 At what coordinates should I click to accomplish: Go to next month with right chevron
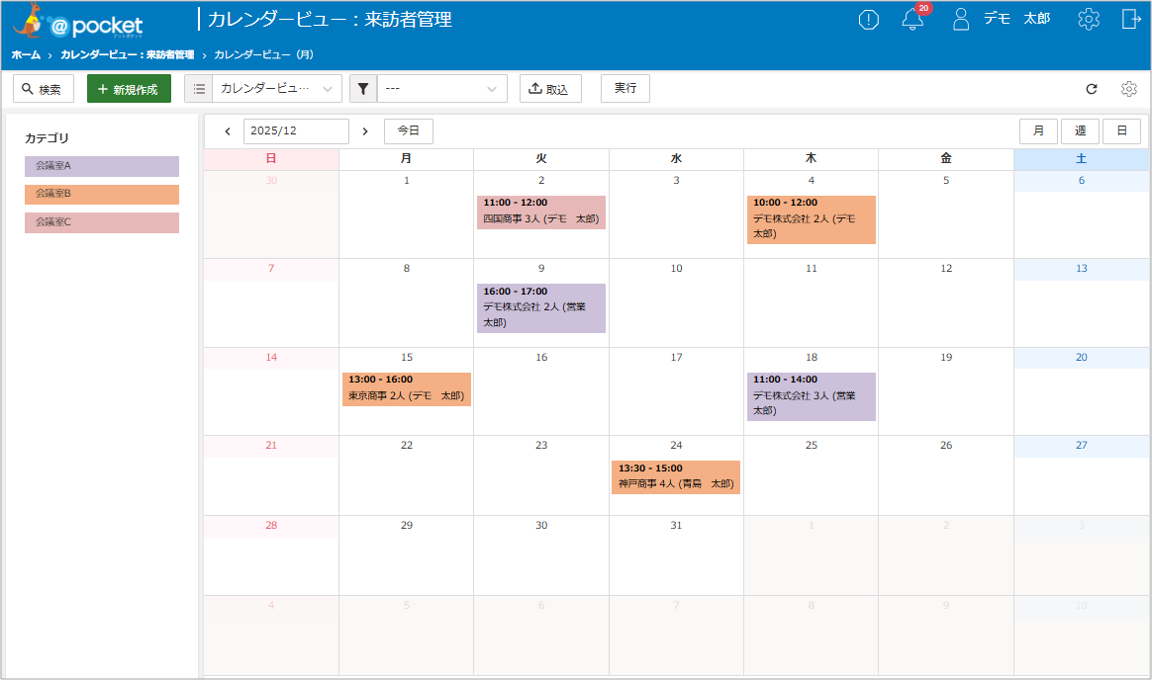[x=365, y=131]
